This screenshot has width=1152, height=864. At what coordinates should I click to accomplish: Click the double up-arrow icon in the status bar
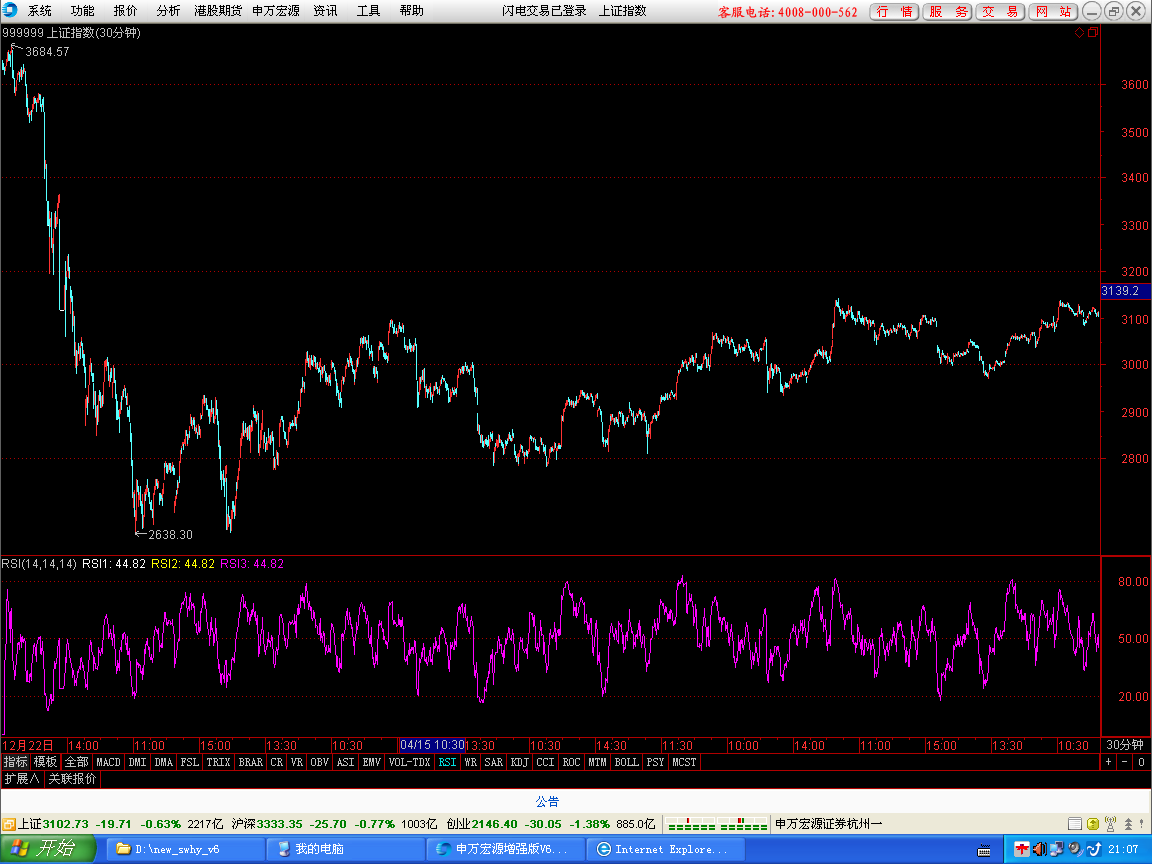(x=1128, y=824)
